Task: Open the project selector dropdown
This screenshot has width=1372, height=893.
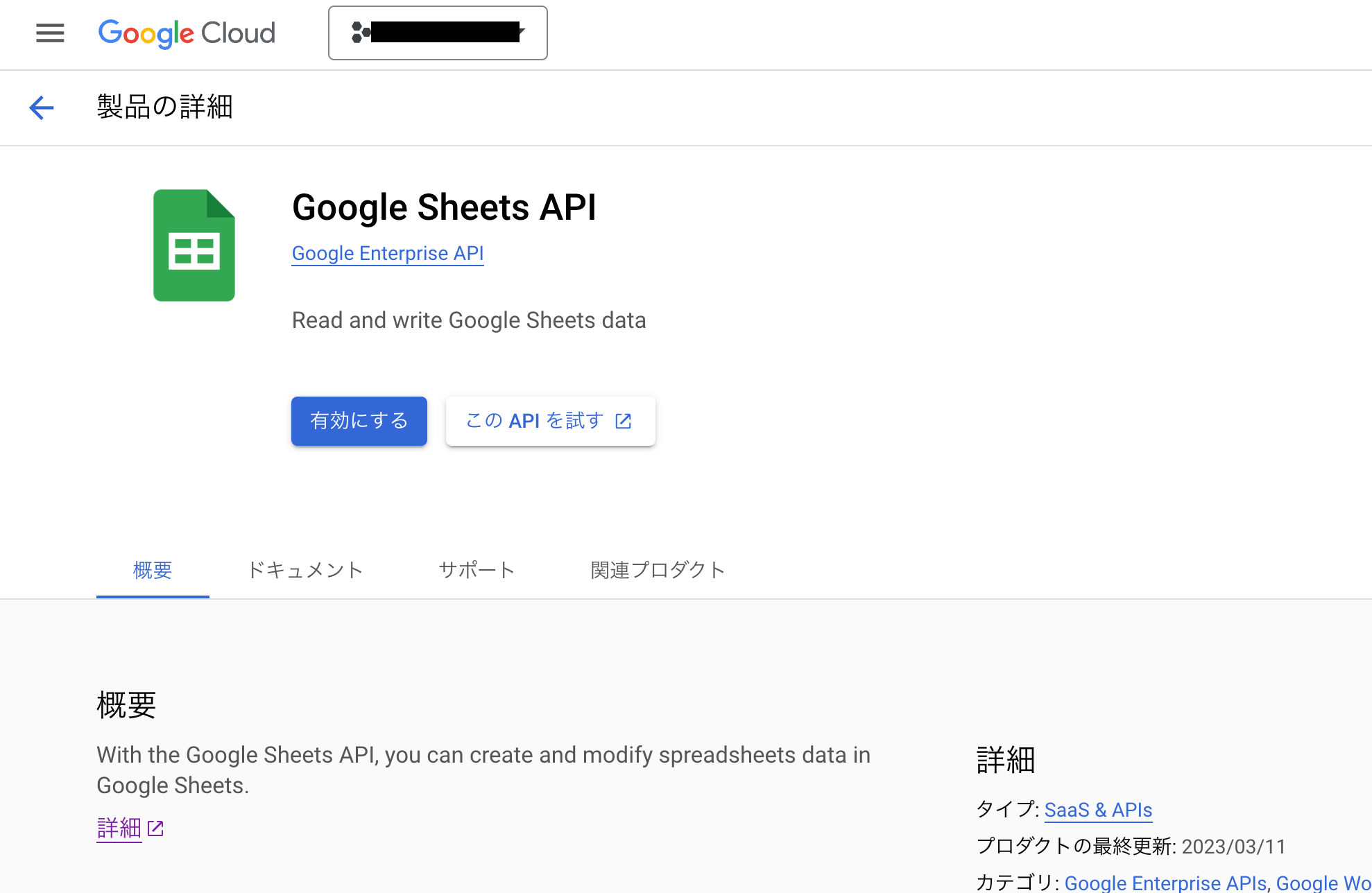Action: pos(438,33)
